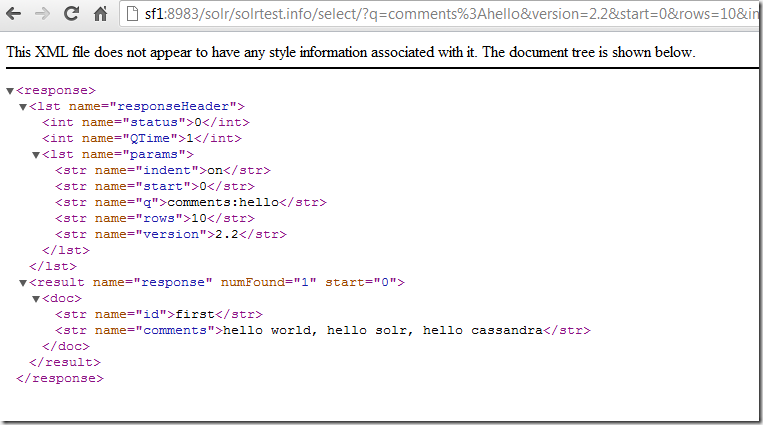Click the q comments:hello str line
Screen dimensions: 763x425
pyautogui.click(x=190, y=202)
